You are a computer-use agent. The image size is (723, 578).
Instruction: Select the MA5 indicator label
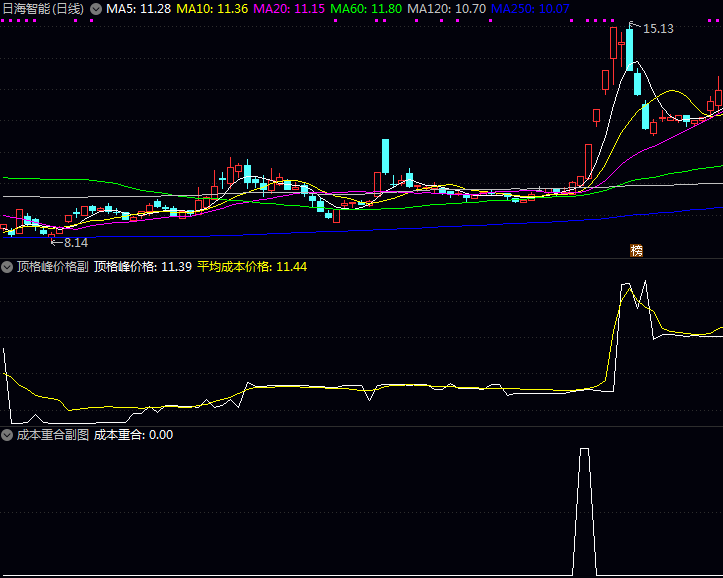[138, 8]
